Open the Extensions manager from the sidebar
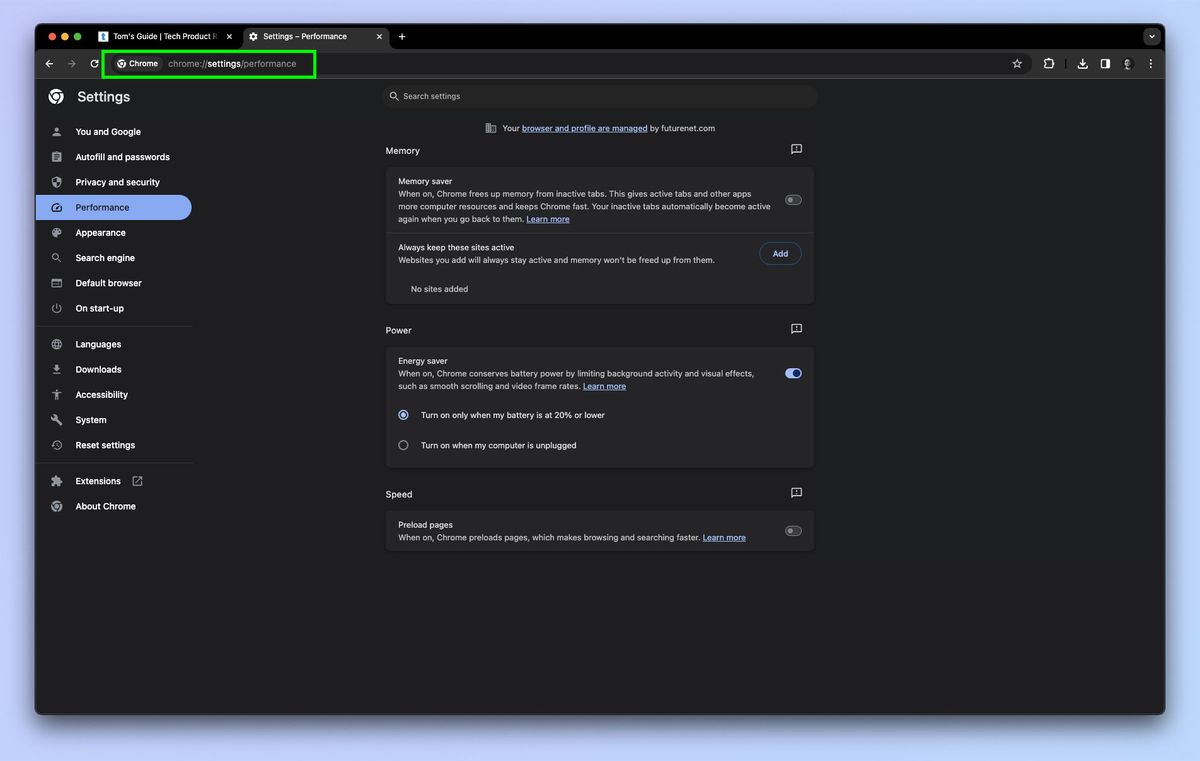Screen dimensions: 1200x761 [x=97, y=481]
